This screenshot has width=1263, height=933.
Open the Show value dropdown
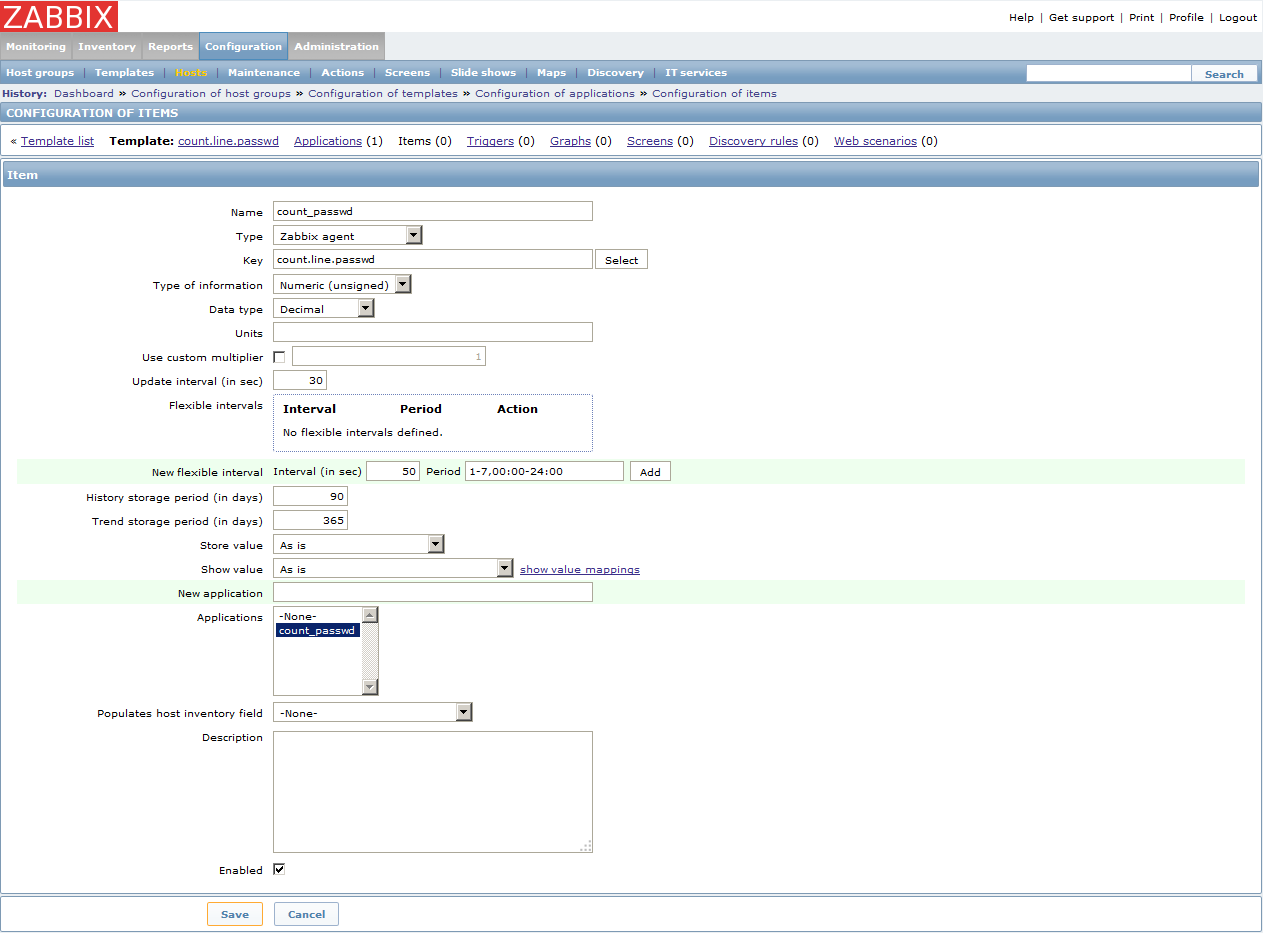[393, 569]
